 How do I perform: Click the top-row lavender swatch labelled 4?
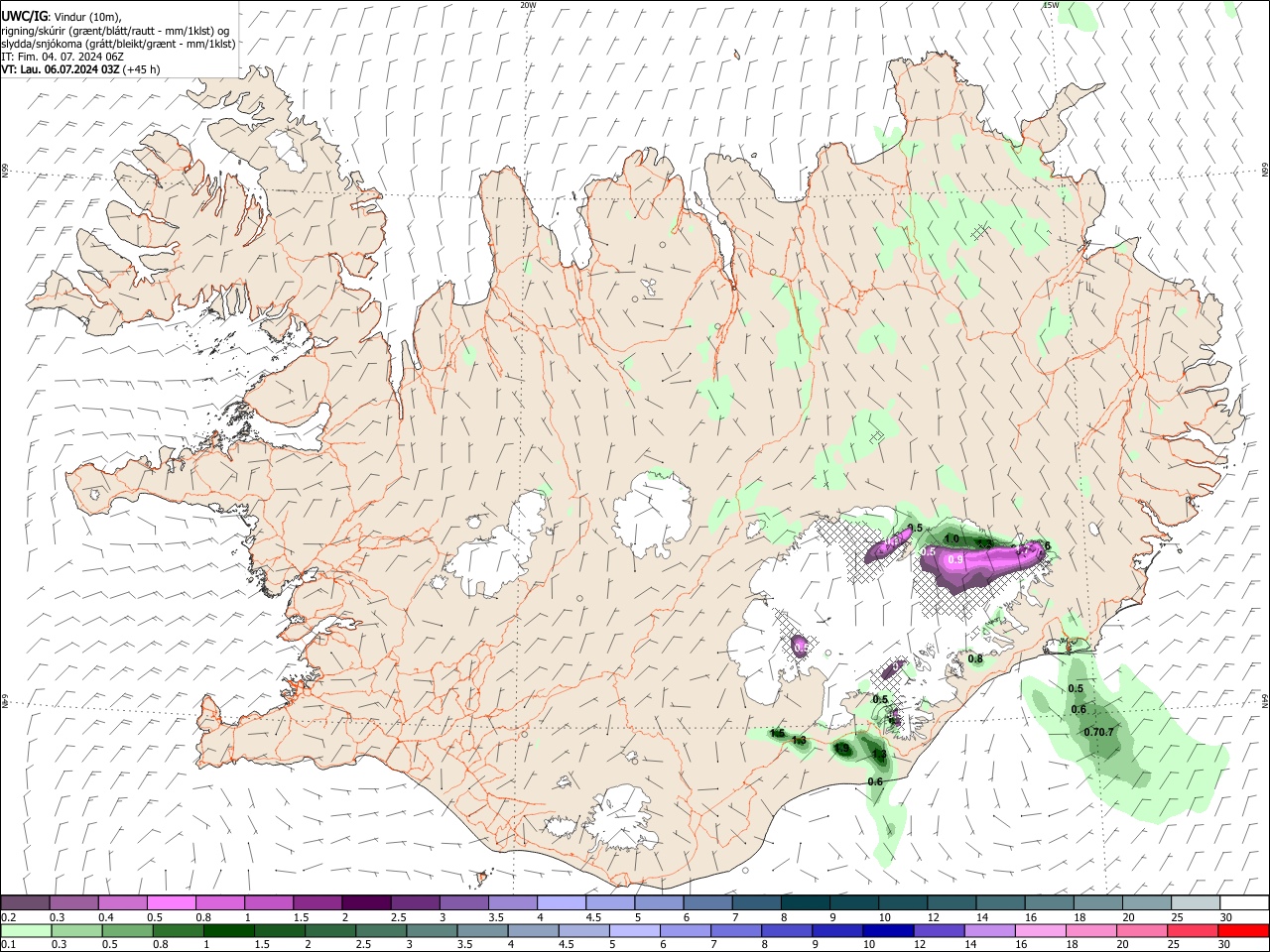point(560,902)
